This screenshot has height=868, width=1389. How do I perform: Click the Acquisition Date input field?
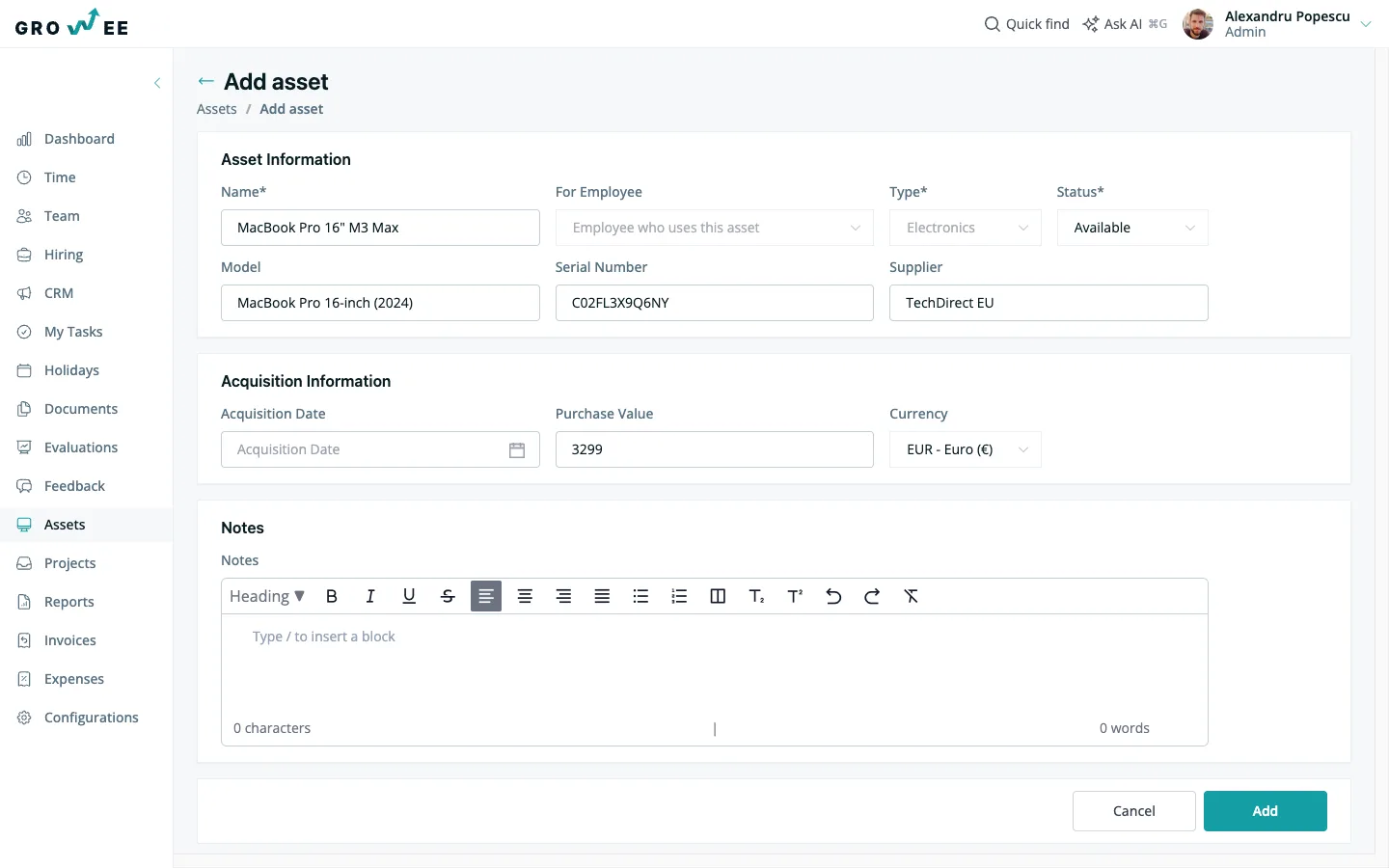[x=380, y=449]
